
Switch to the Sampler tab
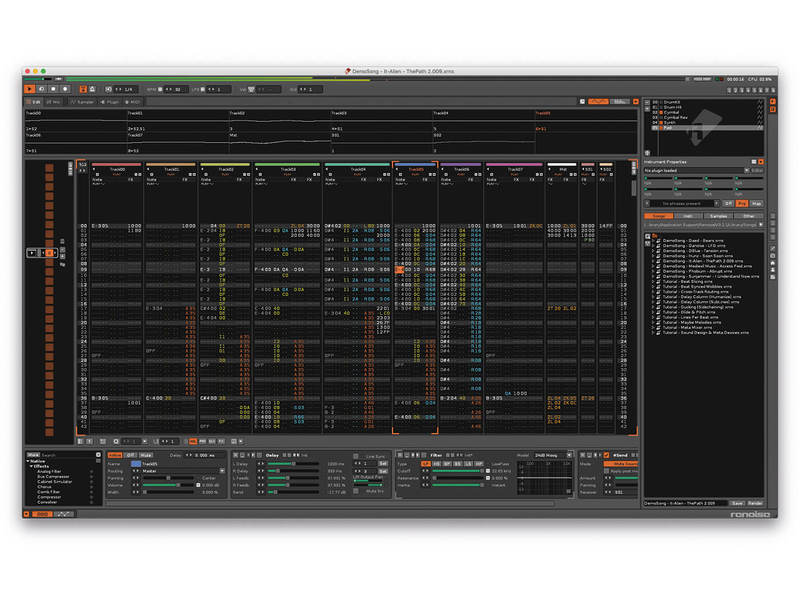click(84, 102)
